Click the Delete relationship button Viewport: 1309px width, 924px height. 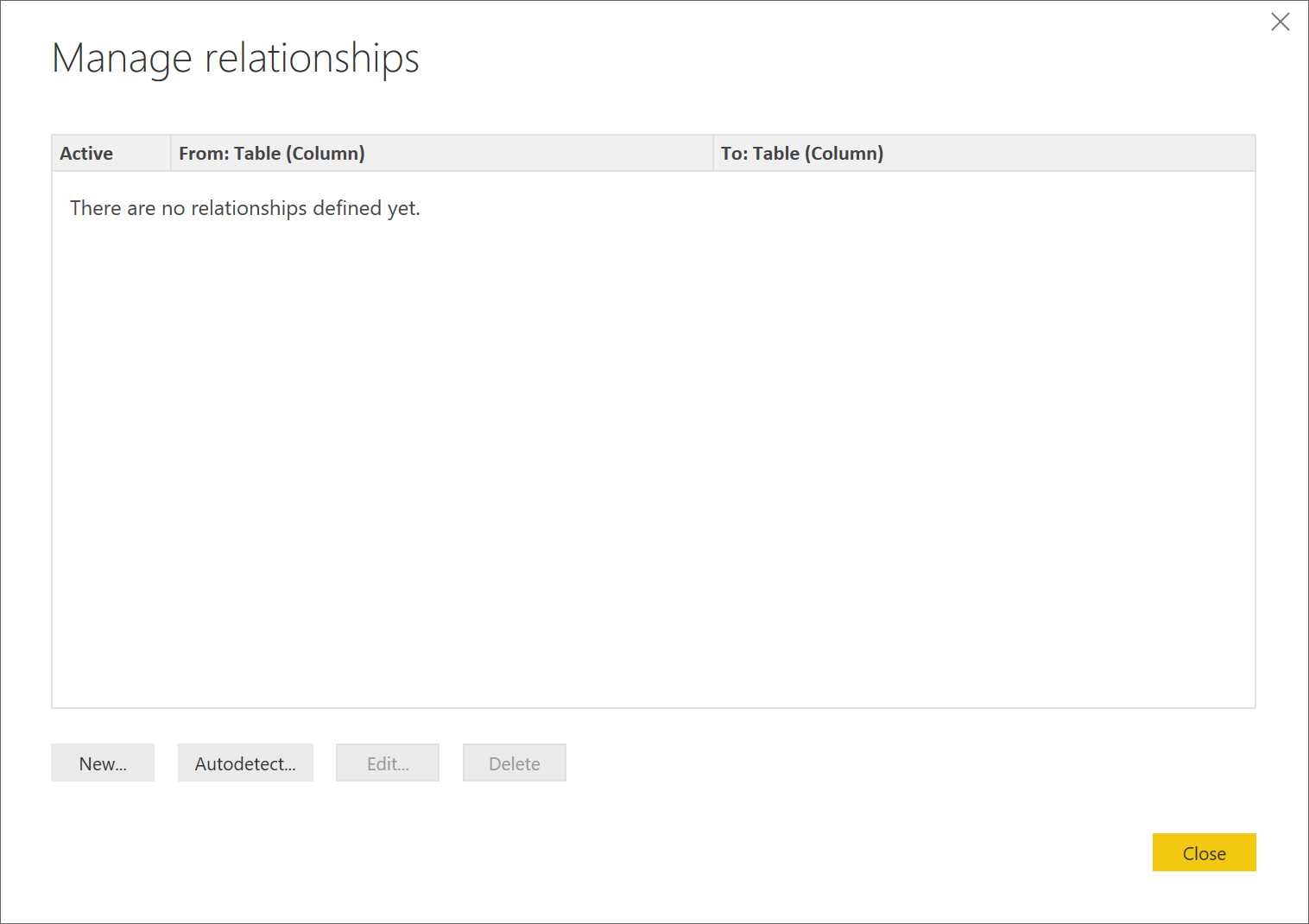coord(514,763)
